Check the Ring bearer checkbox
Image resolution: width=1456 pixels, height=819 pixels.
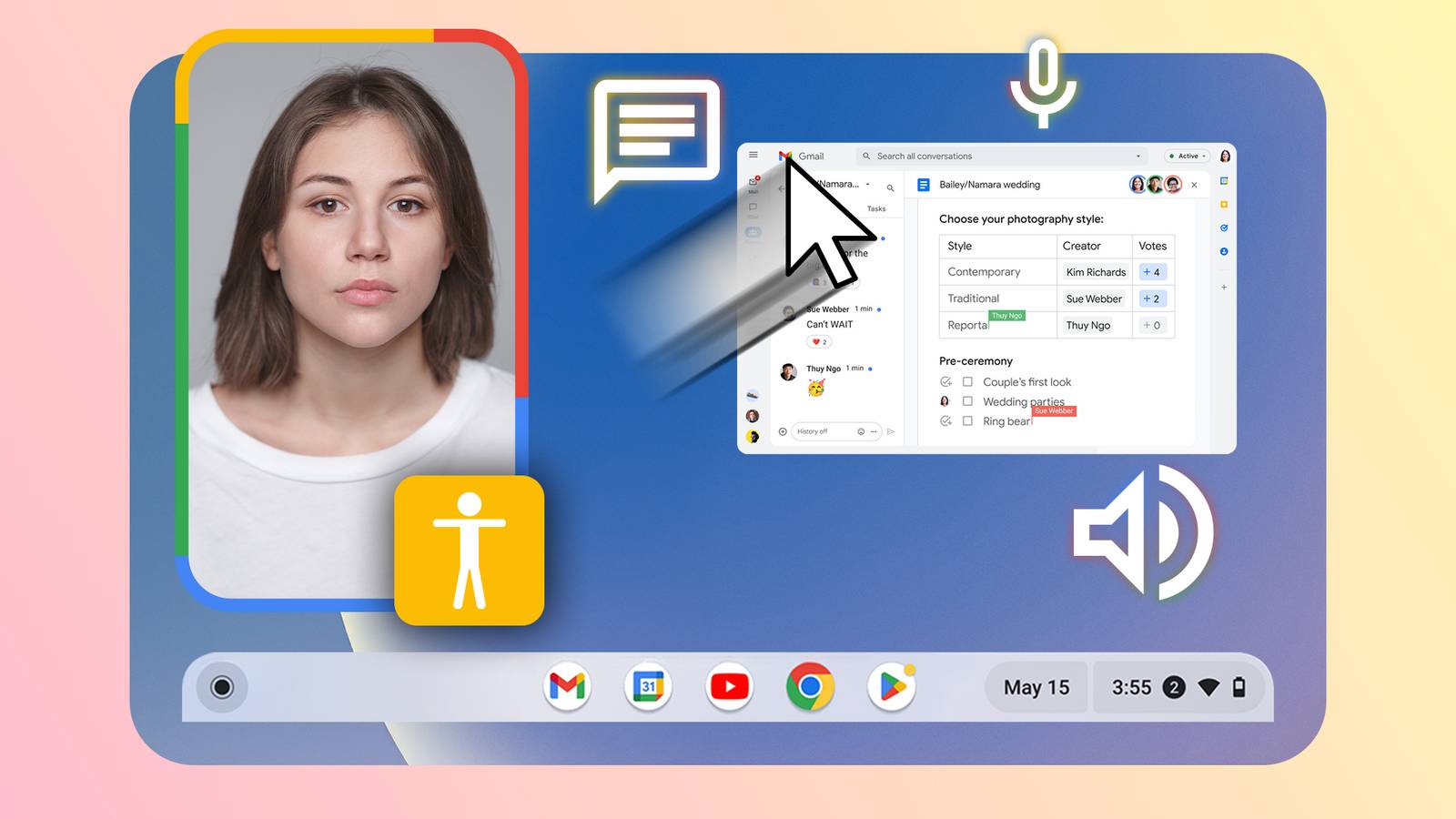click(x=966, y=421)
